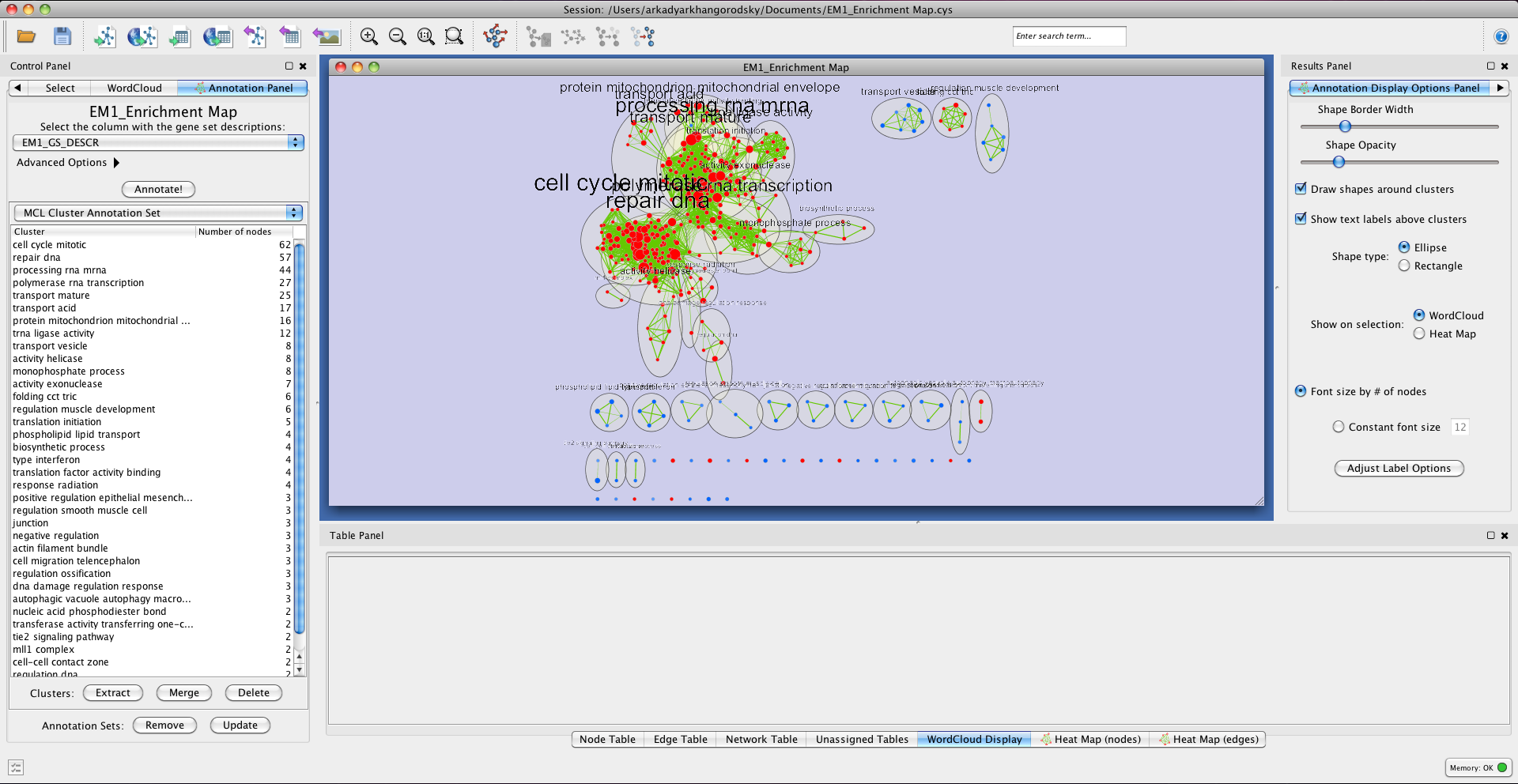Image resolution: width=1518 pixels, height=784 pixels.
Task: Choose Heat Map for show on selection
Action: [1419, 334]
